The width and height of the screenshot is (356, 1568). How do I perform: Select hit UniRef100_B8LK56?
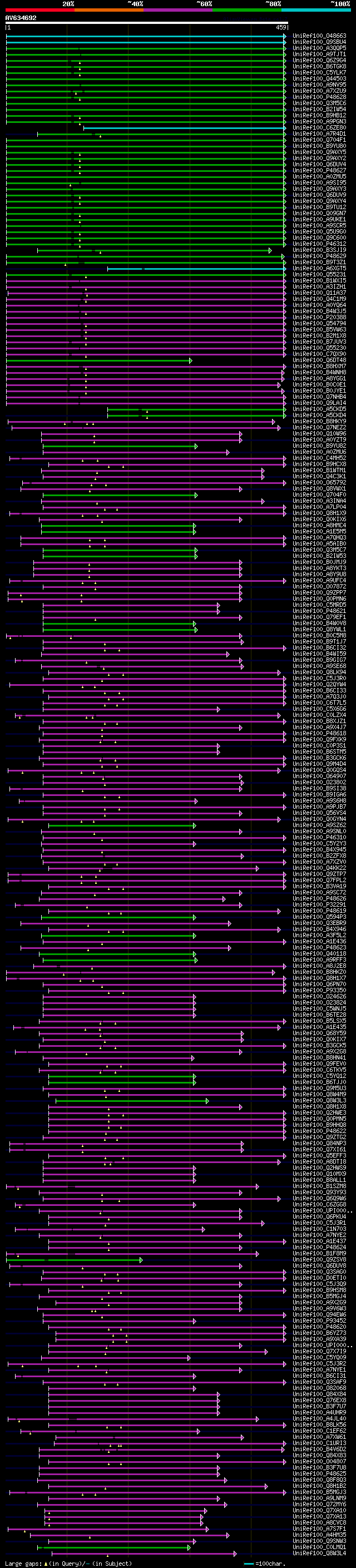tap(319, 1424)
